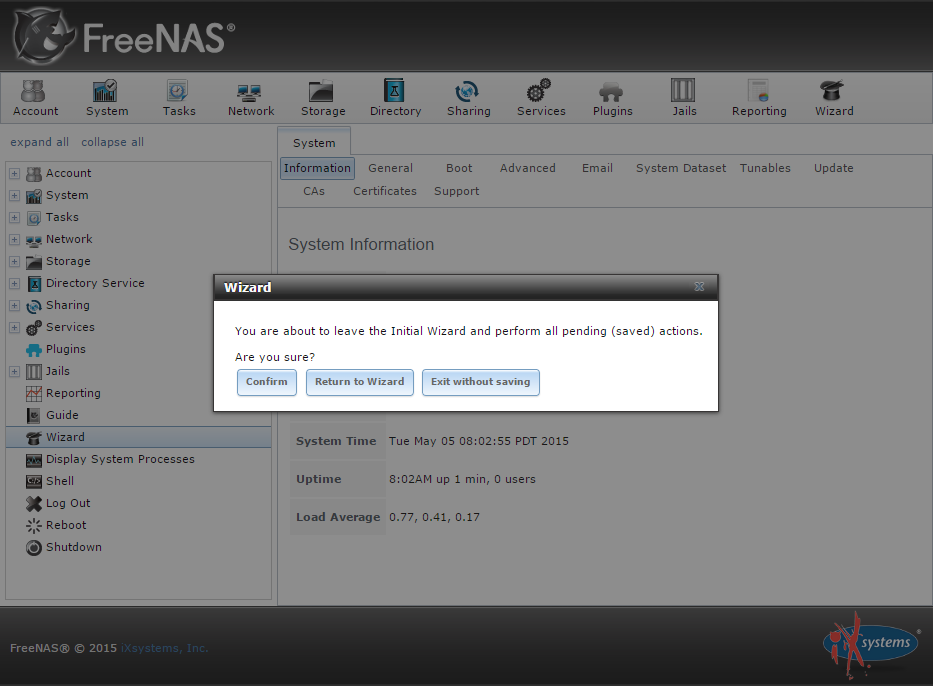Open Jails in the top toolbar
The width and height of the screenshot is (933, 686).
point(684,98)
